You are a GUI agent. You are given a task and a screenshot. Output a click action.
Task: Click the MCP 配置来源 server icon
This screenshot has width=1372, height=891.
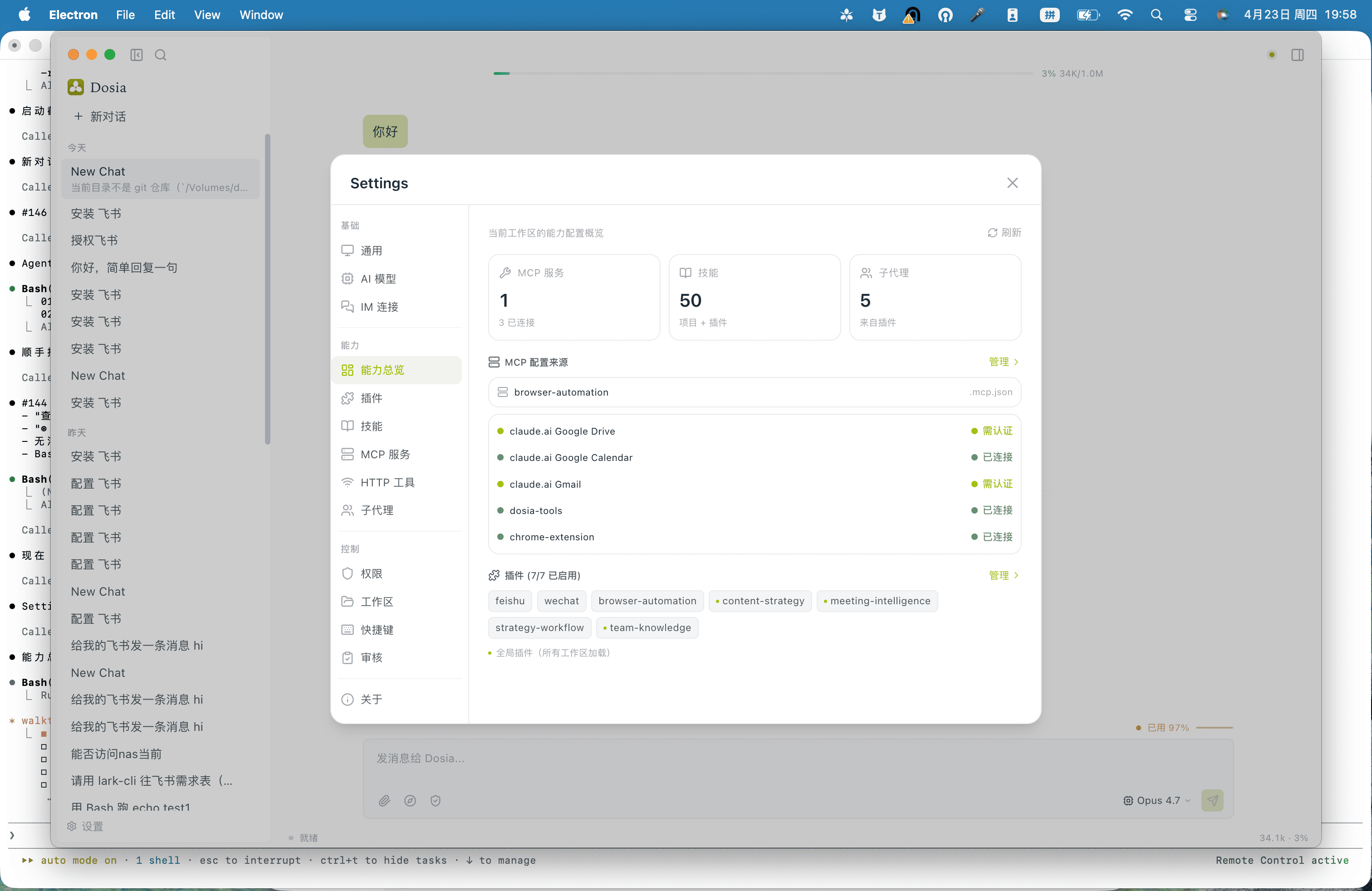coord(494,362)
